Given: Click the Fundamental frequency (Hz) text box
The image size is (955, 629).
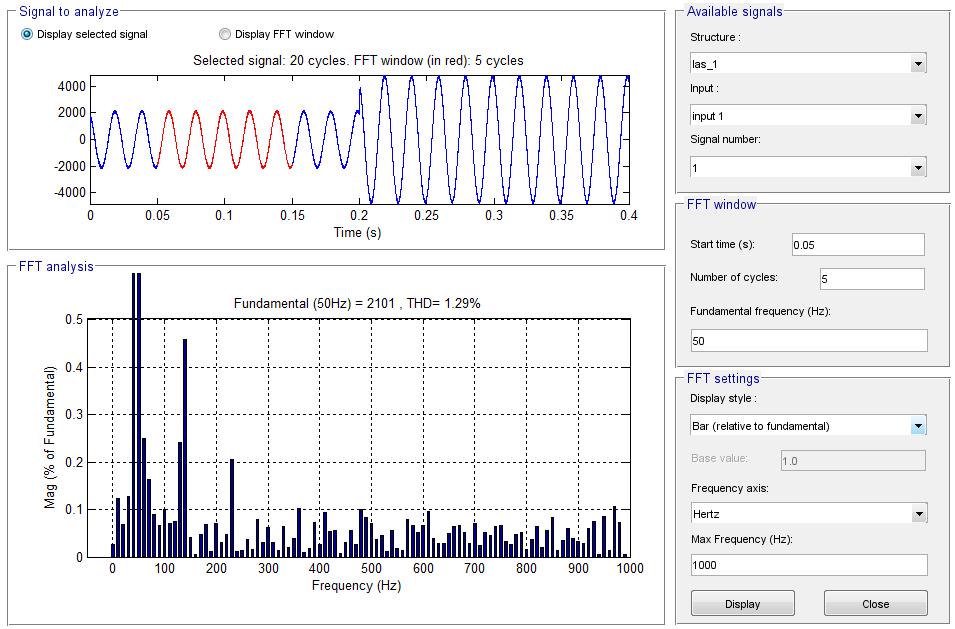Looking at the screenshot, I should [x=808, y=341].
